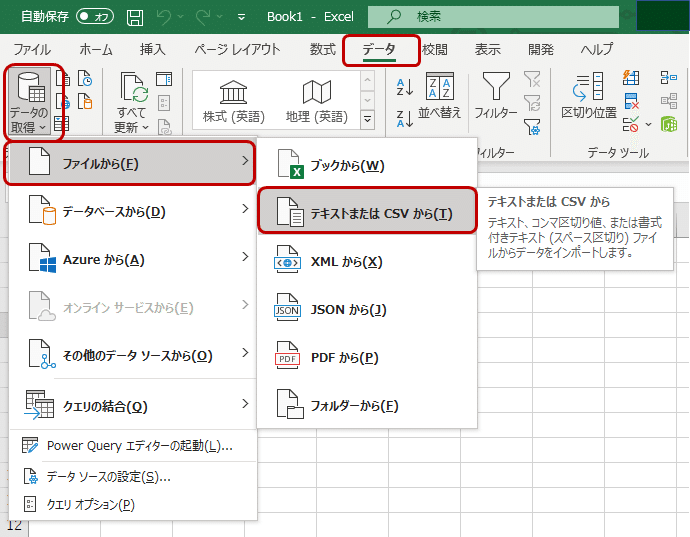
Task: Click the 区切り位置 text to columns button
Action: click(589, 96)
